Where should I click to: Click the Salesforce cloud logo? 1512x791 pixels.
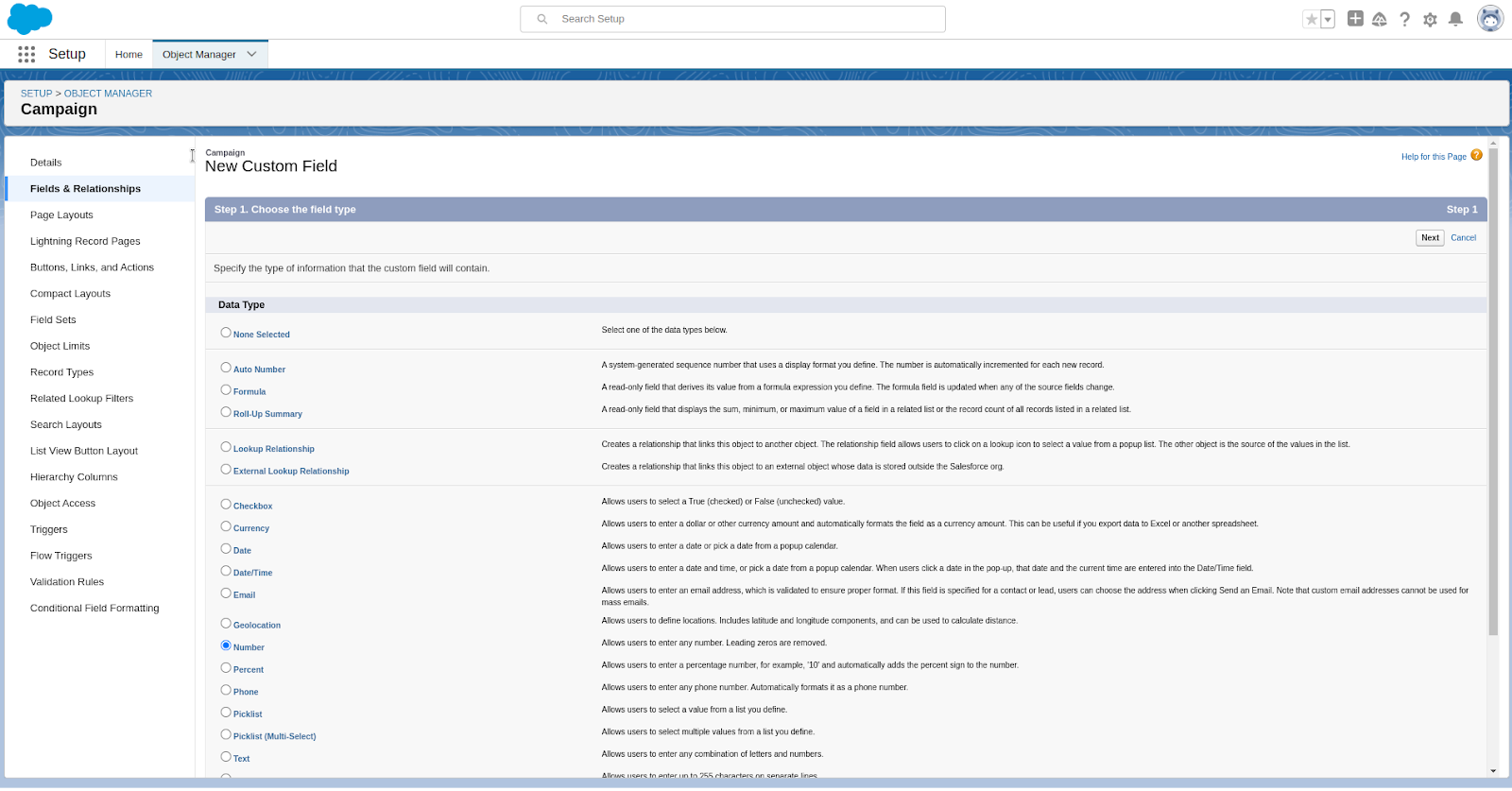[x=30, y=19]
